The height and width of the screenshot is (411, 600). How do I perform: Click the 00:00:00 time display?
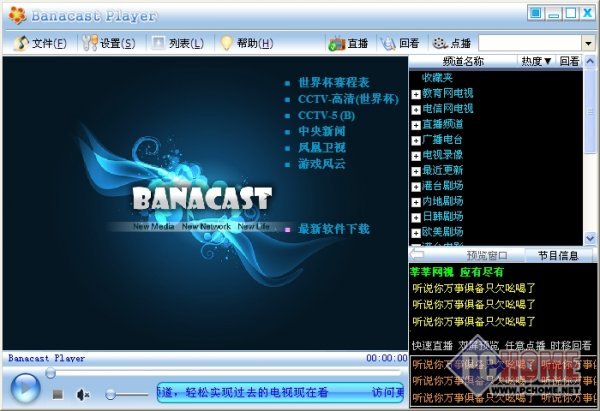coord(386,358)
